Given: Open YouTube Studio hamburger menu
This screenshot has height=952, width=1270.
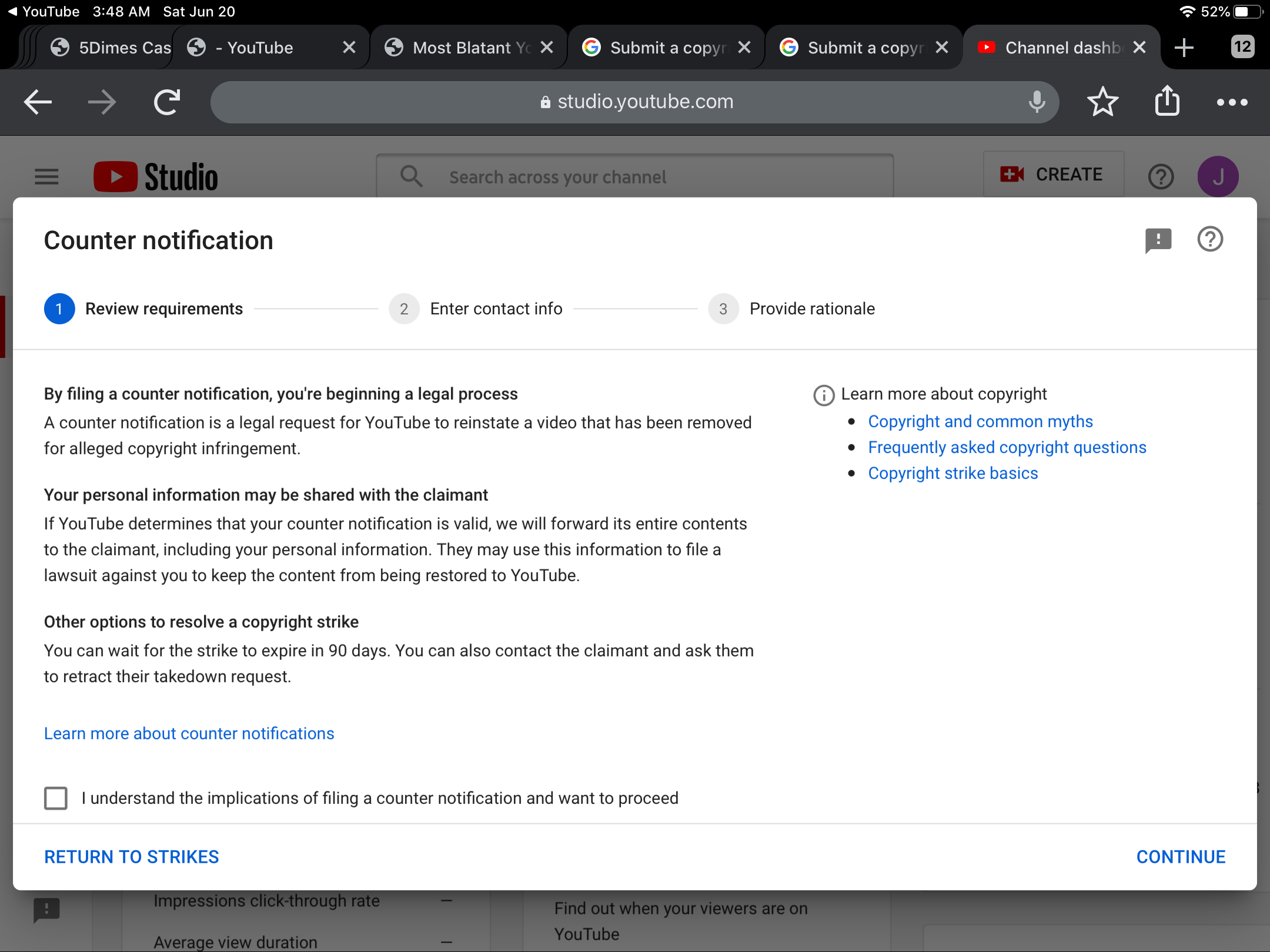Looking at the screenshot, I should point(46,176).
